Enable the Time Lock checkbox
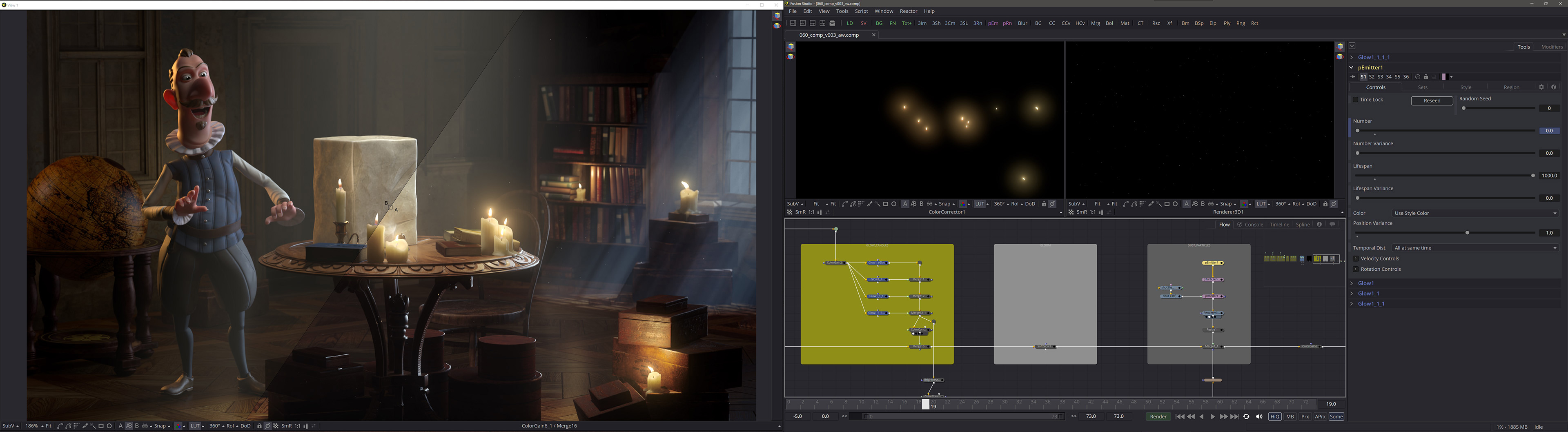 pos(1356,100)
